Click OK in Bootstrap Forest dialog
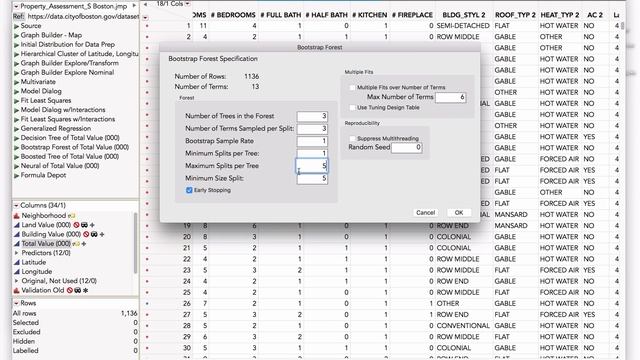The width and height of the screenshot is (640, 360). point(459,213)
